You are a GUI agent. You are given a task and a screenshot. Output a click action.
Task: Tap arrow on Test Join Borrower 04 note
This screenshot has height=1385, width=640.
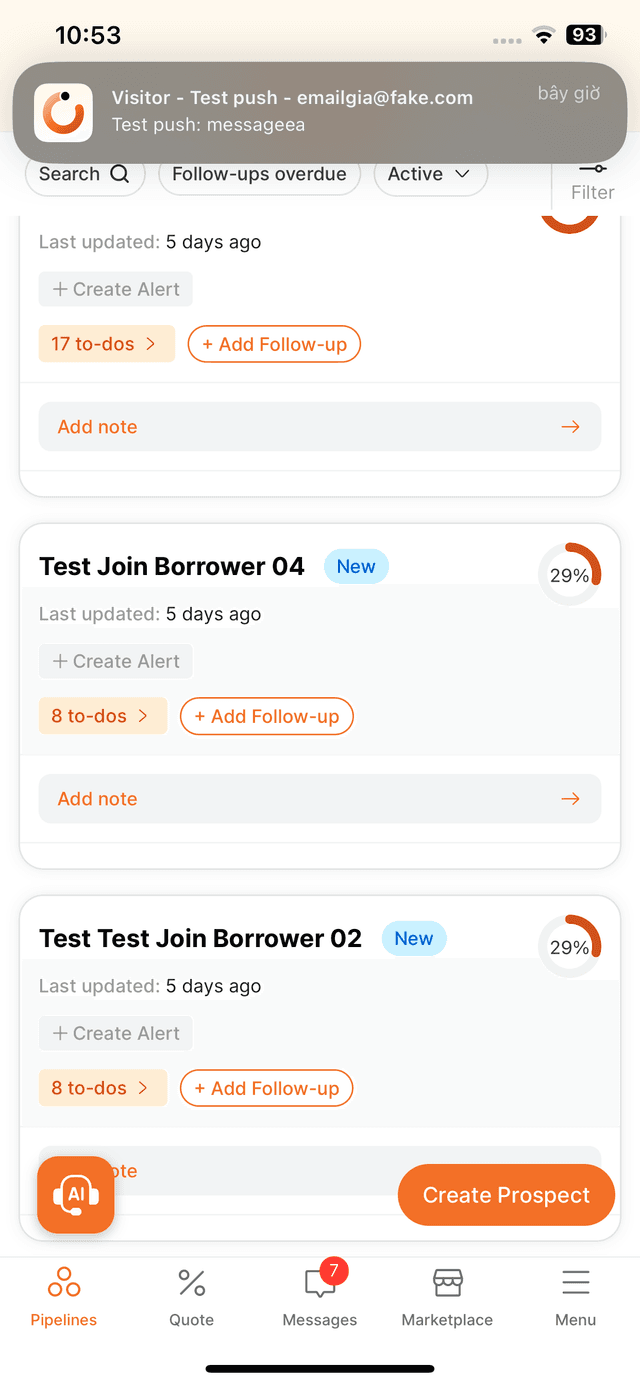tap(570, 799)
